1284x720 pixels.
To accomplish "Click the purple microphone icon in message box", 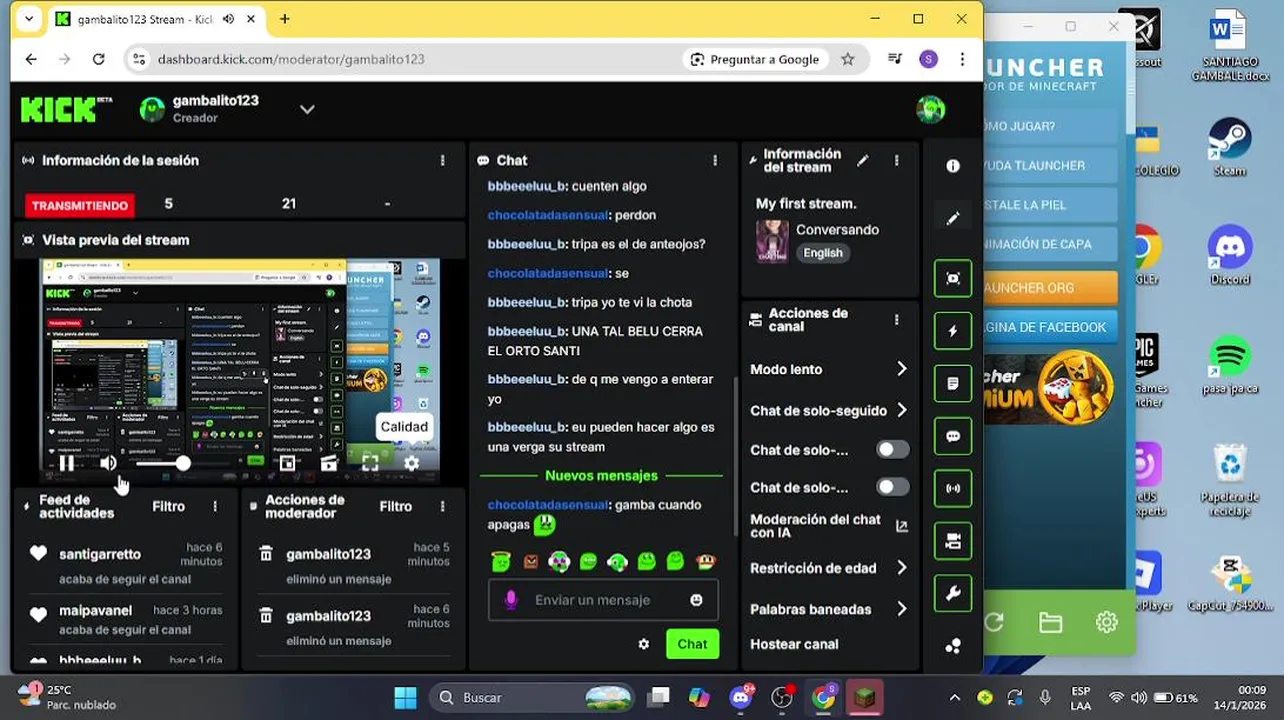I will [x=511, y=600].
